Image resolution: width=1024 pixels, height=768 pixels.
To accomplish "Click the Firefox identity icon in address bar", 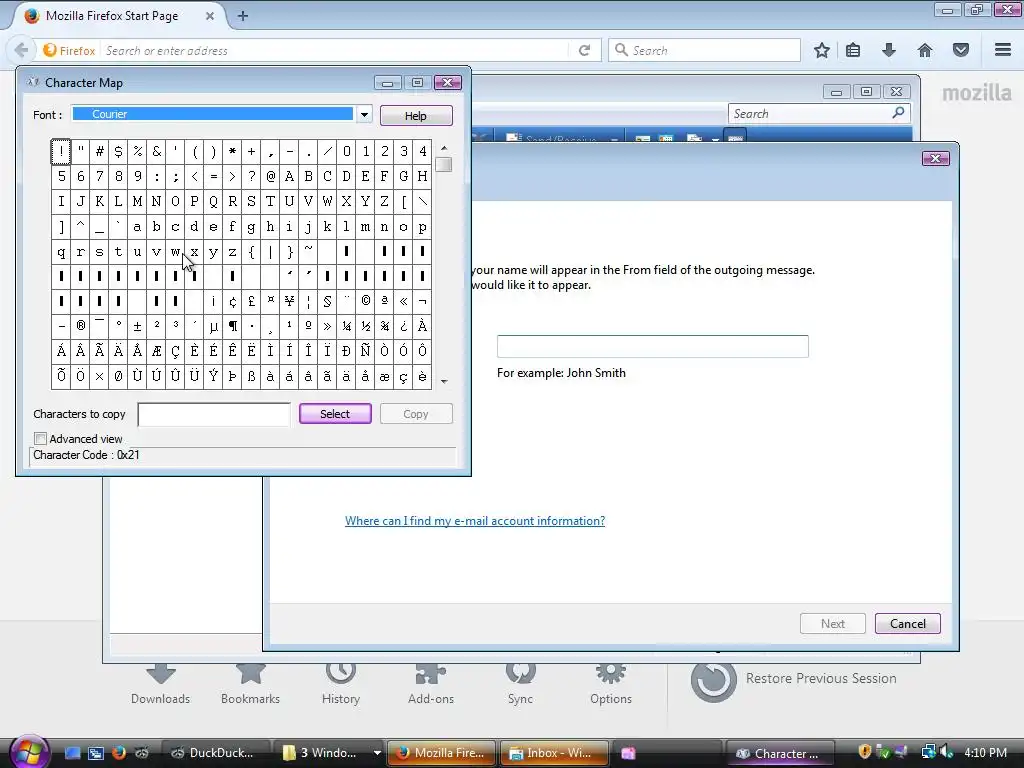I will (69, 50).
